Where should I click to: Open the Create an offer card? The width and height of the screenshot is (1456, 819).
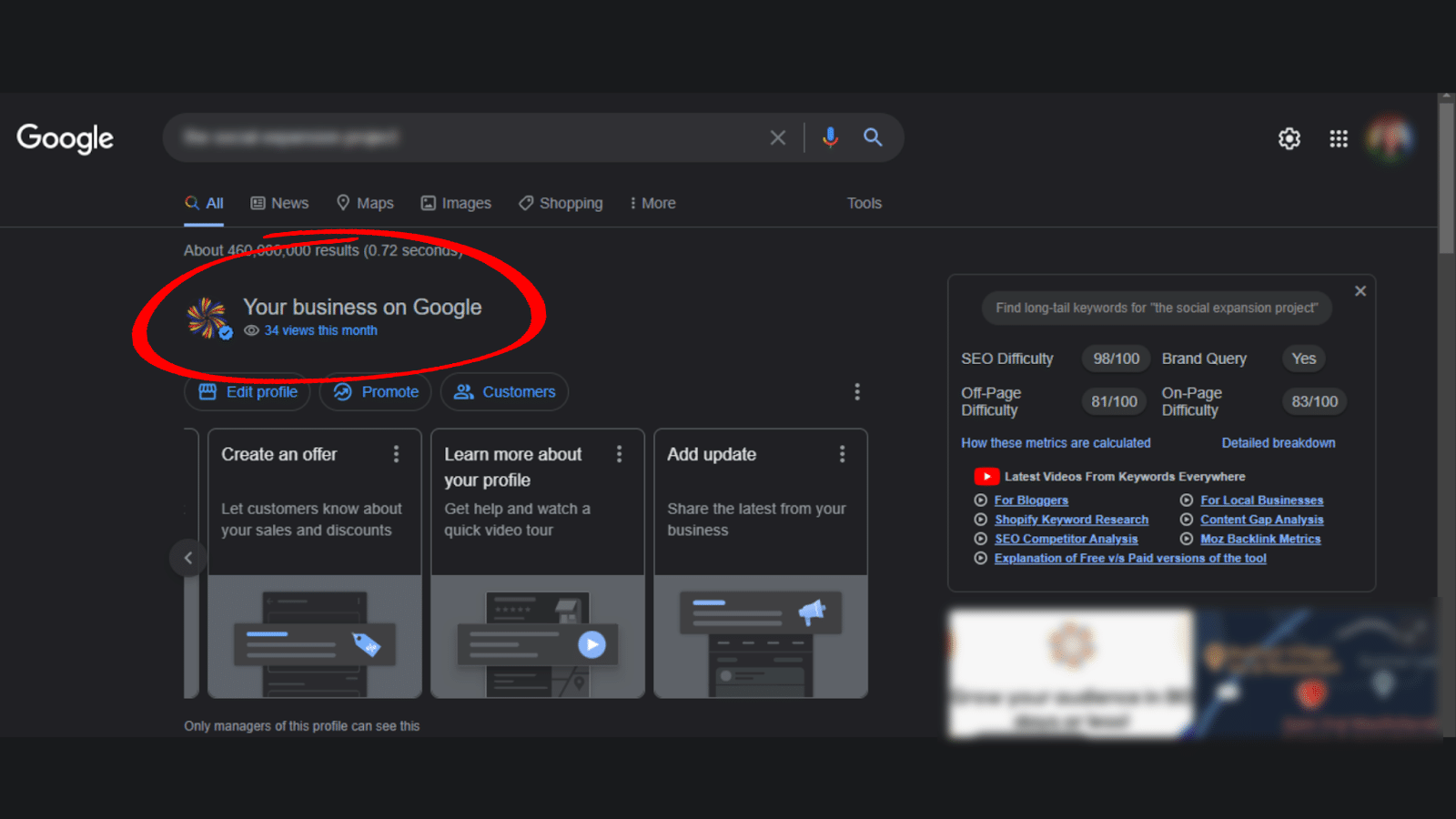tap(315, 563)
